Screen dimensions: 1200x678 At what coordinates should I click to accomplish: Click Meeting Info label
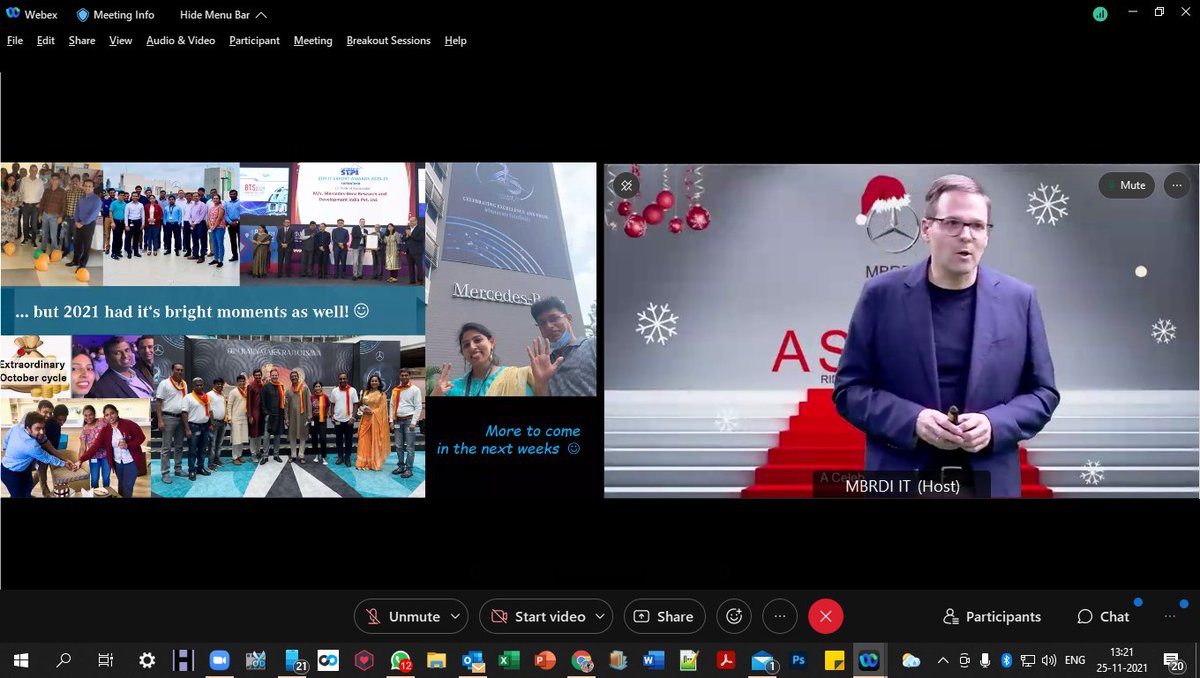[x=125, y=15]
